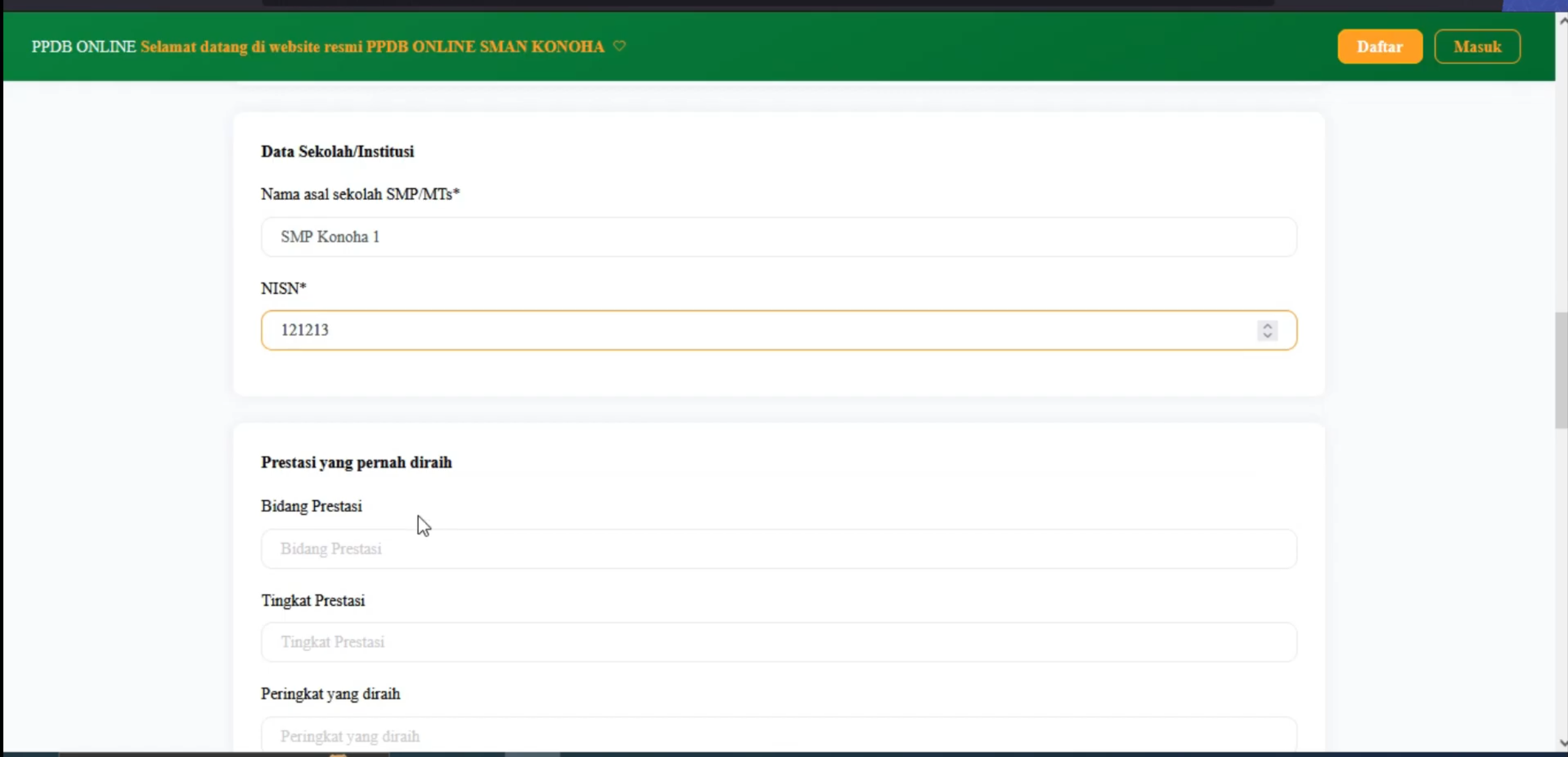Decrease NISN value with down stepper arrow
1568x757 pixels.
pyautogui.click(x=1267, y=335)
